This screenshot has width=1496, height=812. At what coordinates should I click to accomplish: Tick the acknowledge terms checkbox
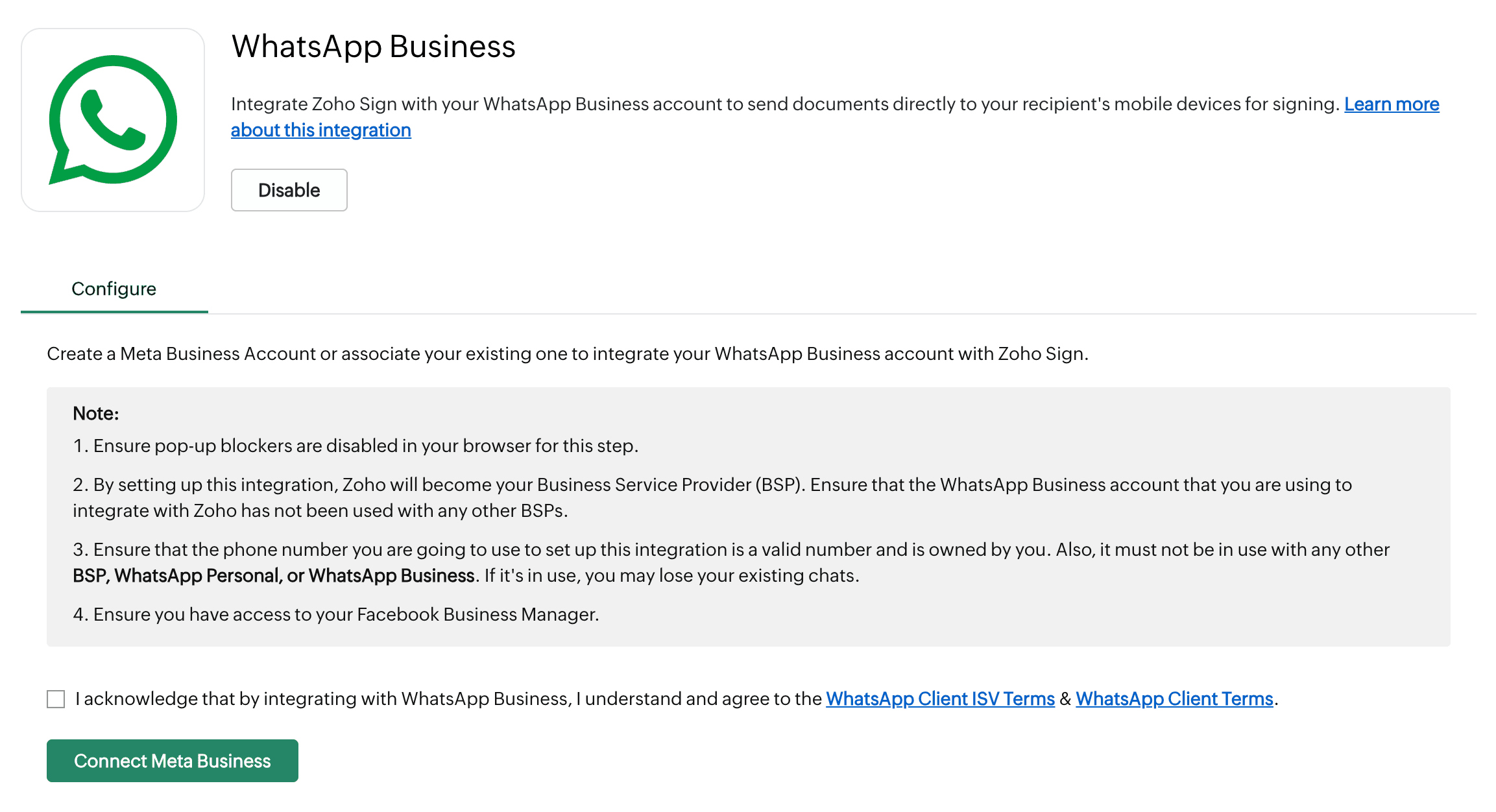[56, 699]
